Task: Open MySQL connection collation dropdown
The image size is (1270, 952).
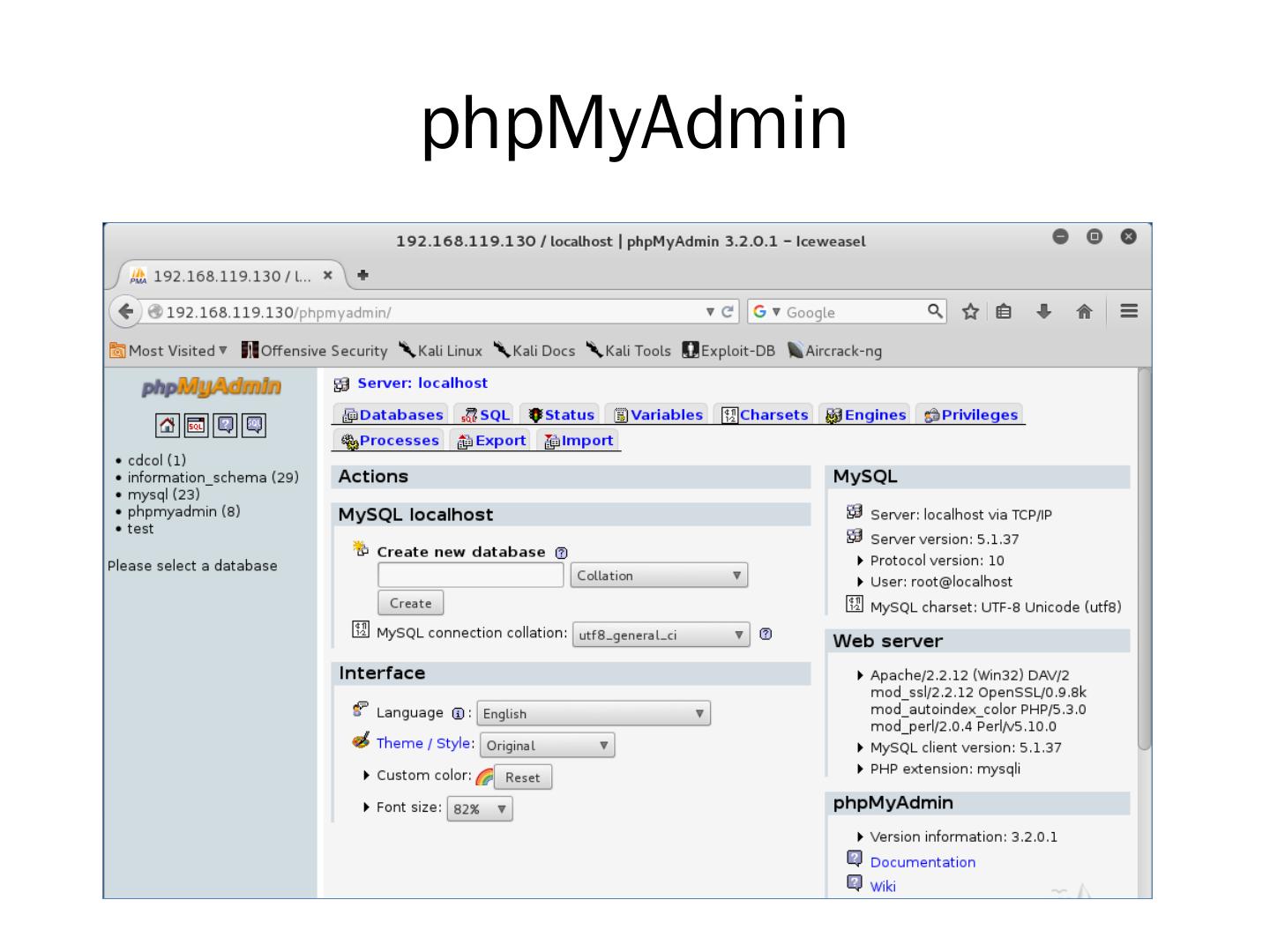Action: point(661,635)
